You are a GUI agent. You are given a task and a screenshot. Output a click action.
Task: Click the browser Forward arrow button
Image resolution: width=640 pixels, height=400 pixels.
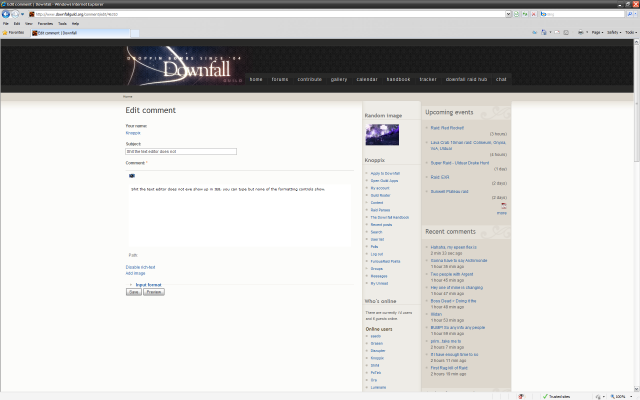(x=15, y=14)
